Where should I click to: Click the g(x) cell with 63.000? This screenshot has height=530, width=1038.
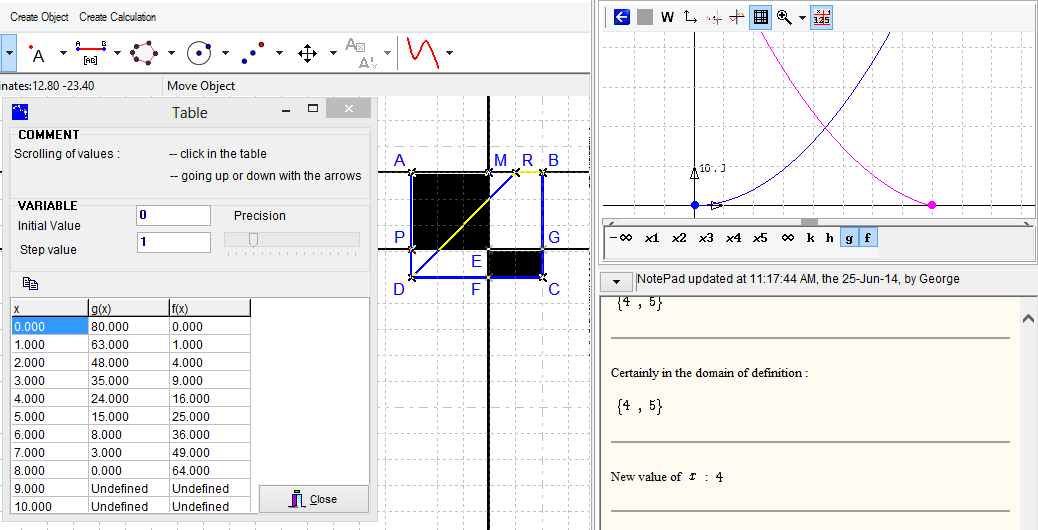[128, 344]
